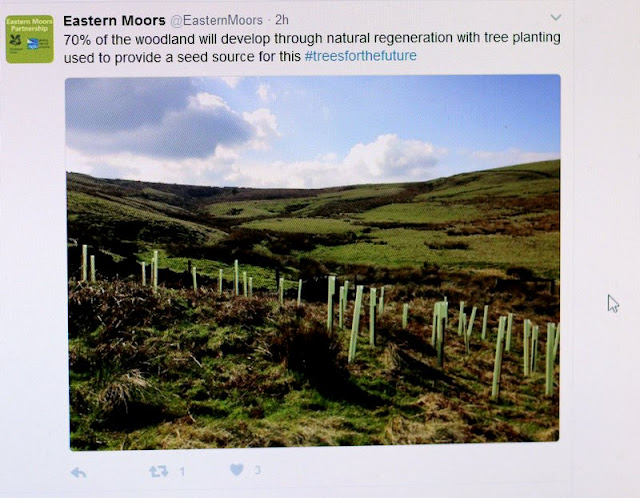Click the tweet text about natural regeneration

click(312, 47)
